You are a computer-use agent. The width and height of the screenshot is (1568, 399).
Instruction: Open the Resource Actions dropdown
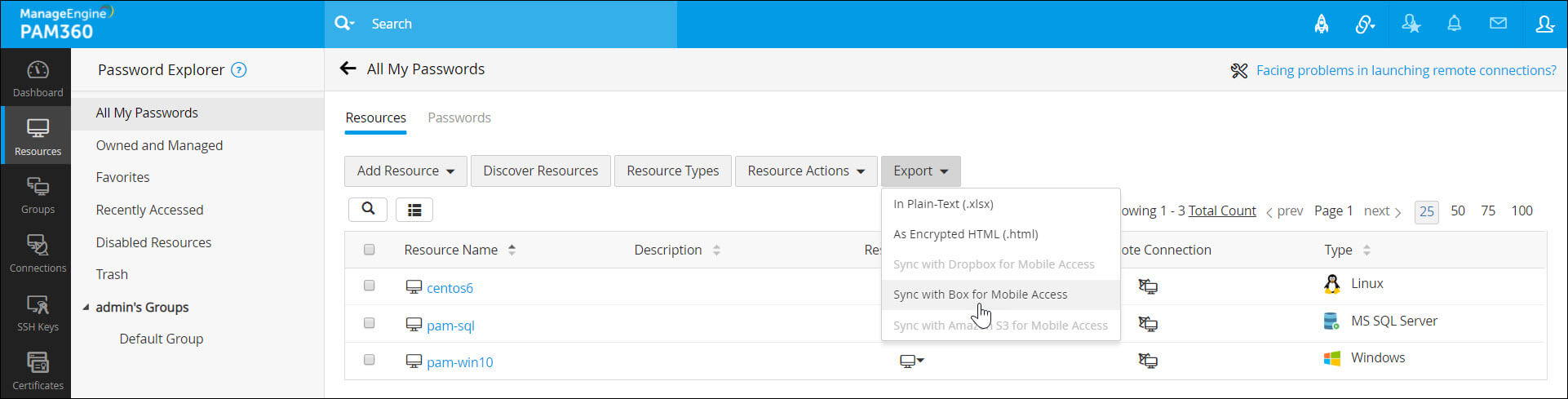pyautogui.click(x=806, y=171)
